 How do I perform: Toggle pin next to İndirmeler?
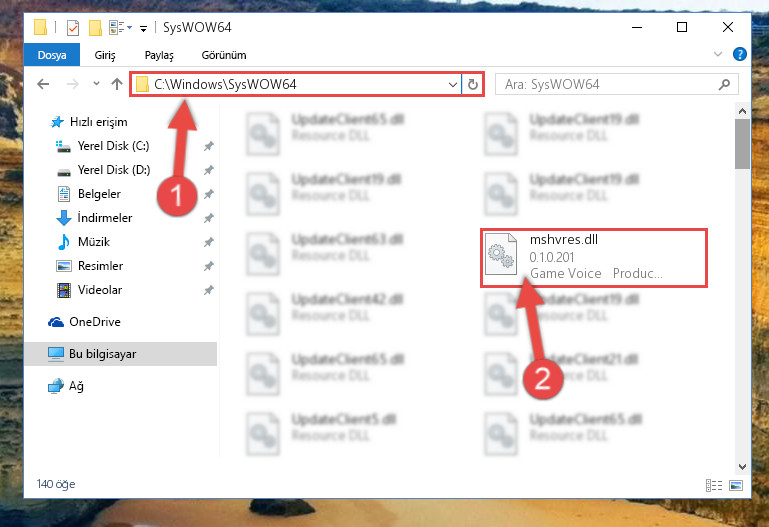point(209,218)
